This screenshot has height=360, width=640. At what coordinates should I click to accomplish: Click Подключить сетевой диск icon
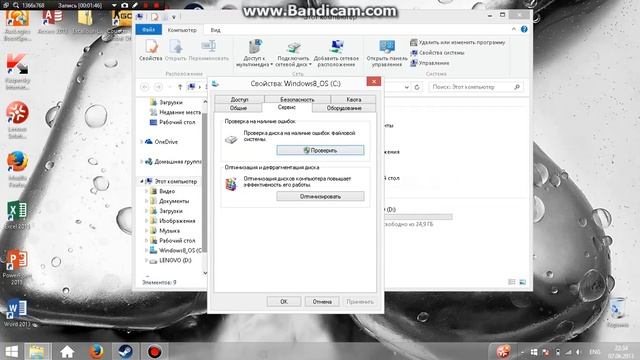tap(293, 53)
